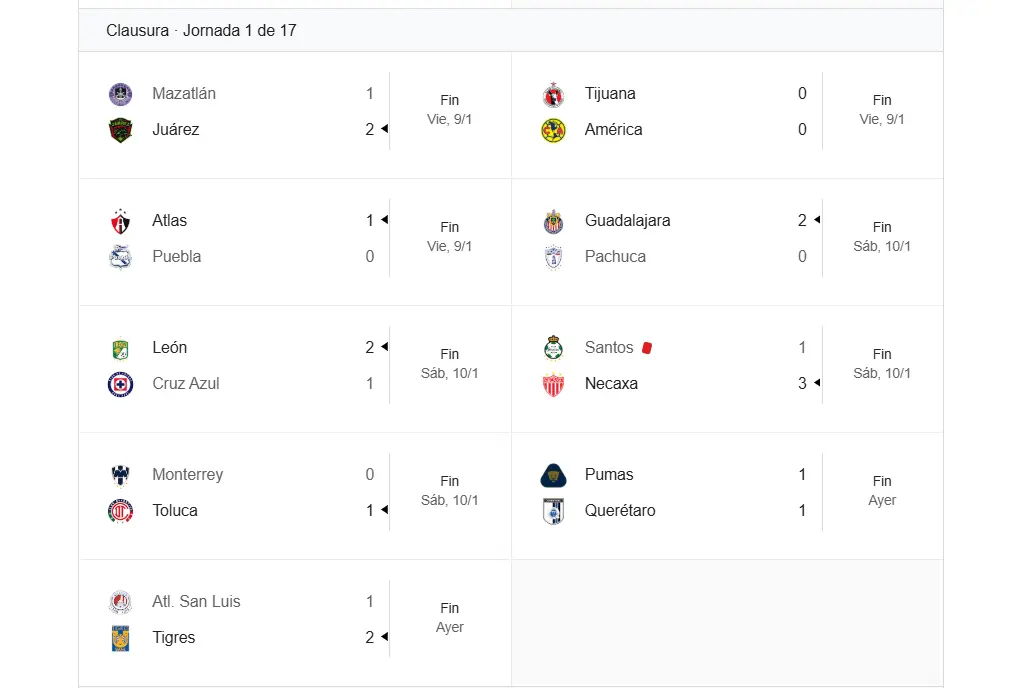The width and height of the screenshot is (1027, 688).
Task: Click the Cruz Azul crest icon
Action: (120, 384)
